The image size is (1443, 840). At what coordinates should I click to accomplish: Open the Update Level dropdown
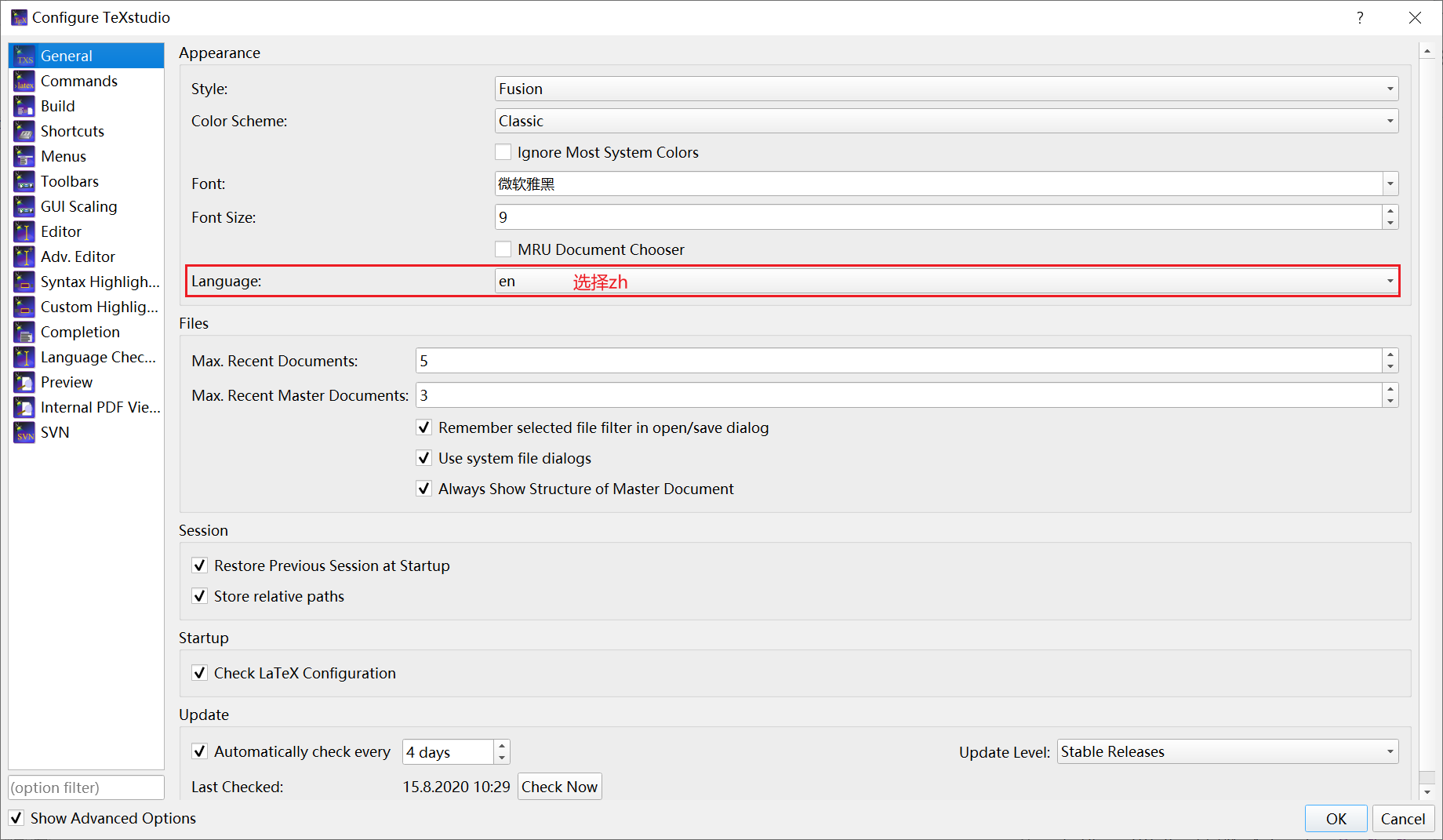click(1228, 751)
